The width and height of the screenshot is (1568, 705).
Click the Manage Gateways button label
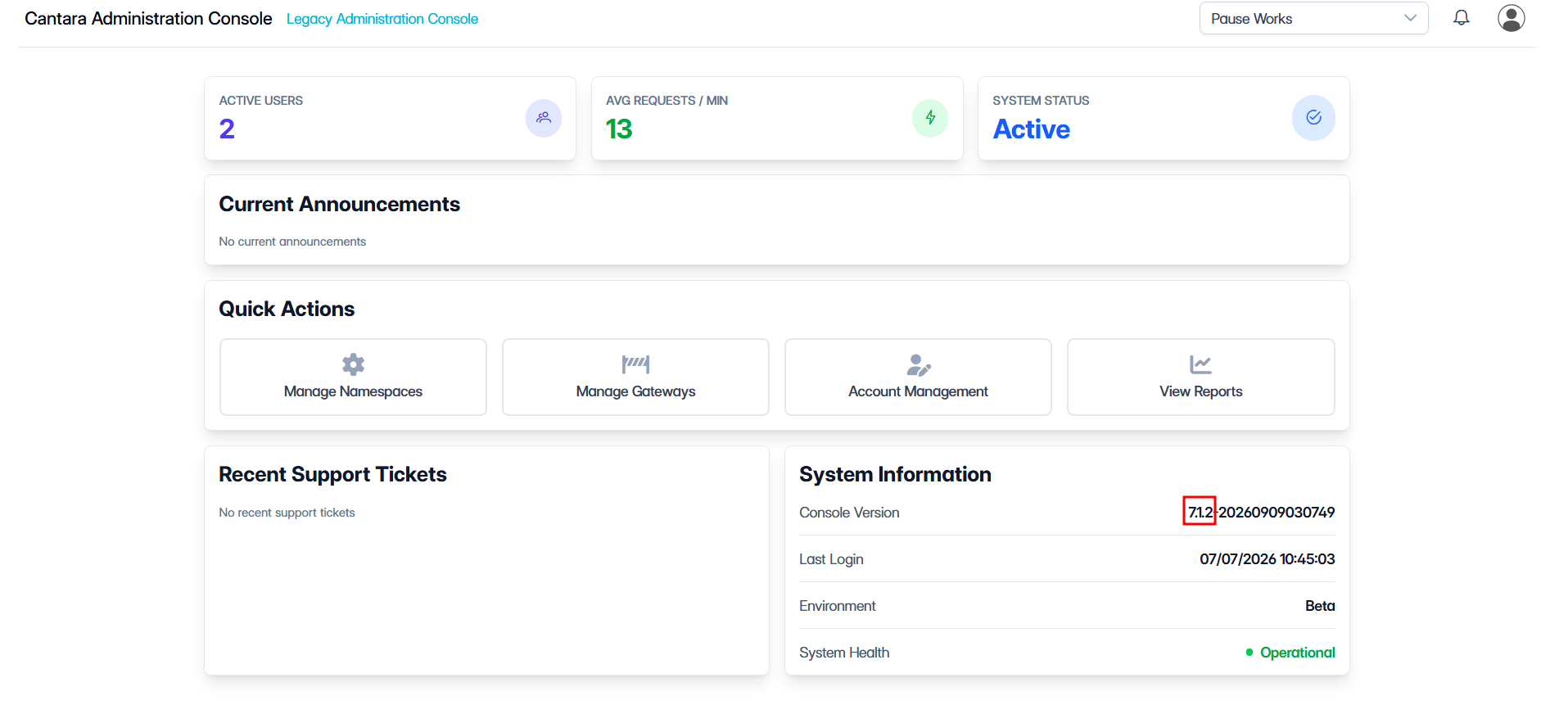point(635,391)
